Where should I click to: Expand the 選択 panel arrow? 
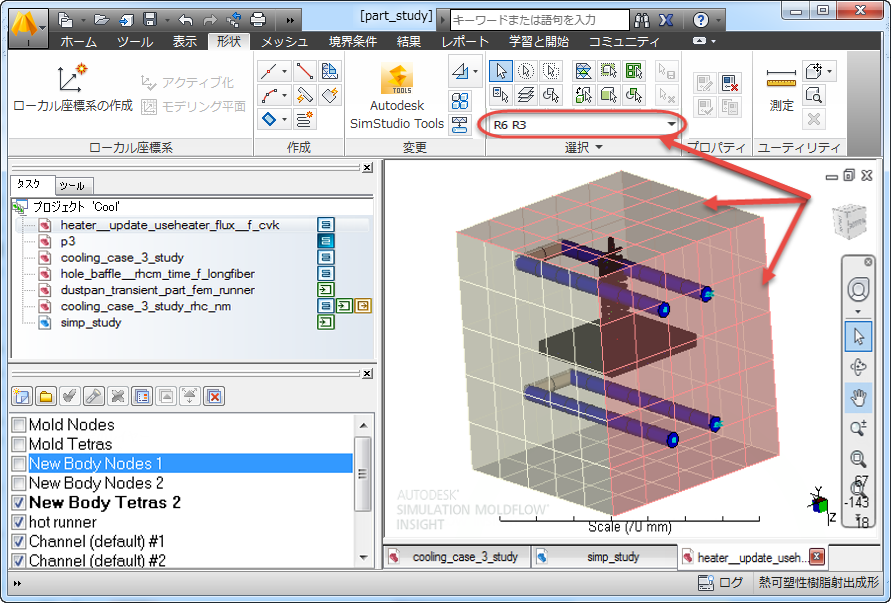[599, 148]
